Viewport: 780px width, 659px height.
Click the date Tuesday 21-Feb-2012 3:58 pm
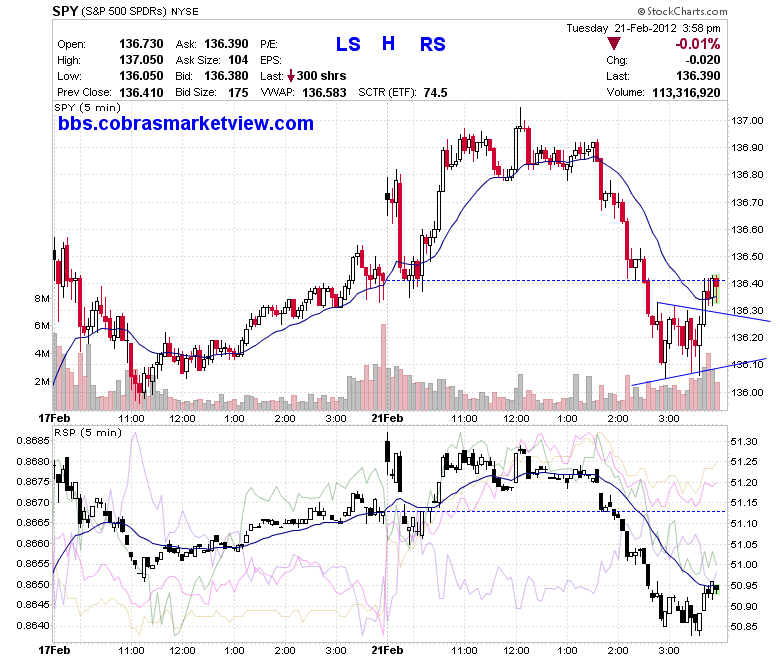643,28
